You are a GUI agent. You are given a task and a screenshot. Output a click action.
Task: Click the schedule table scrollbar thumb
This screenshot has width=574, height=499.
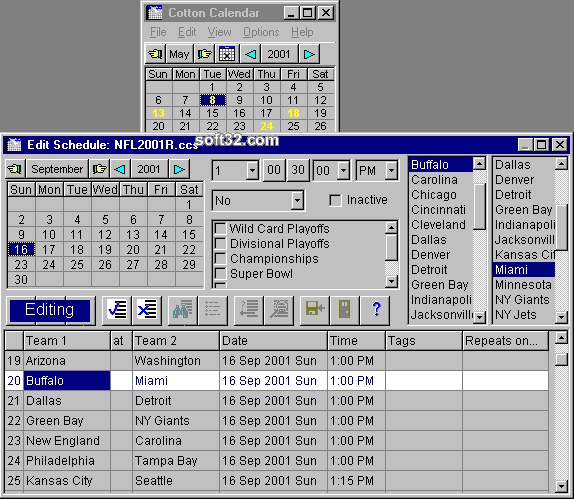pyautogui.click(x=561, y=359)
